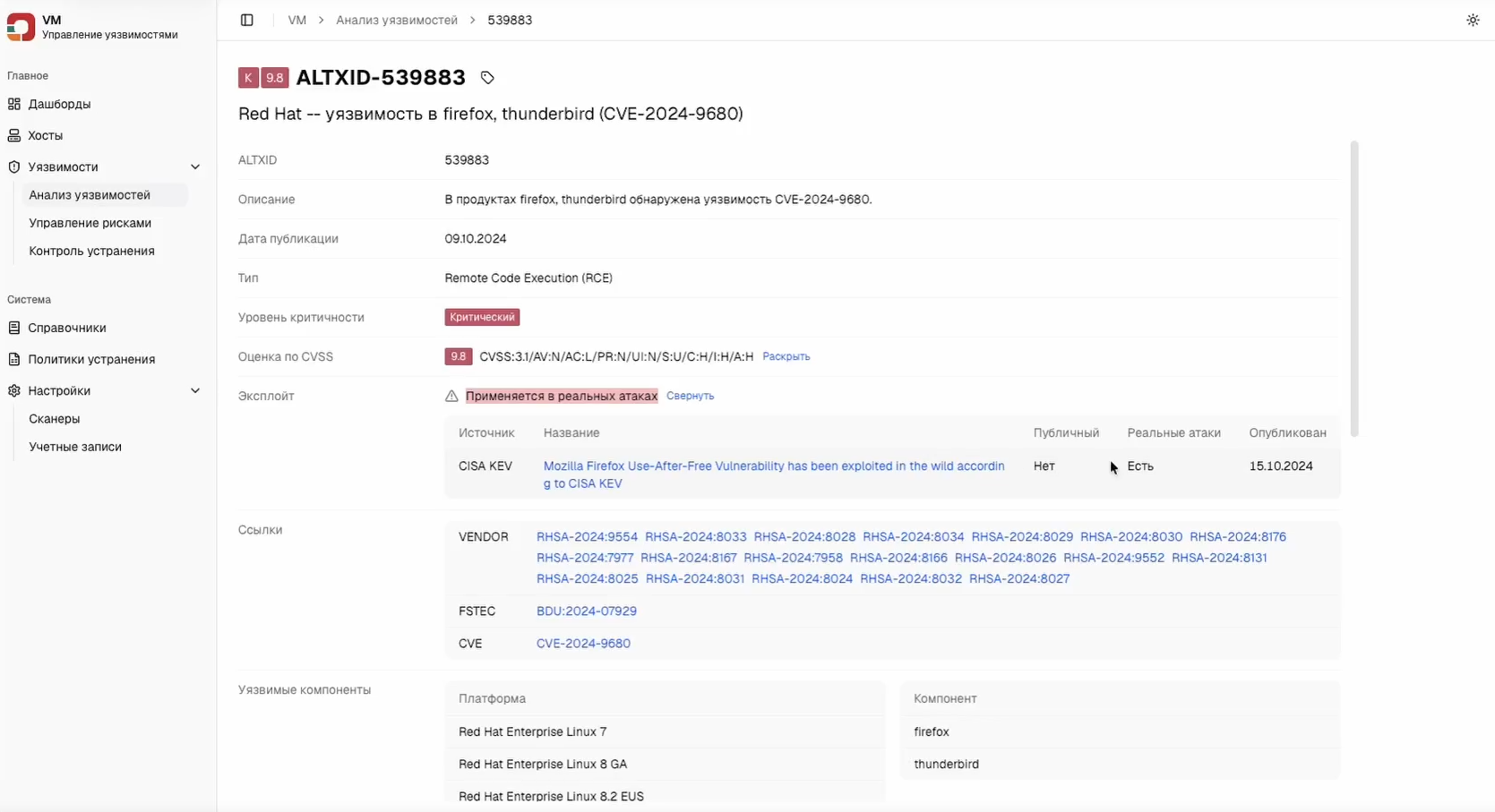1495x812 pixels.
Task: Collapse exploit details with Свернуть
Action: [690, 396]
